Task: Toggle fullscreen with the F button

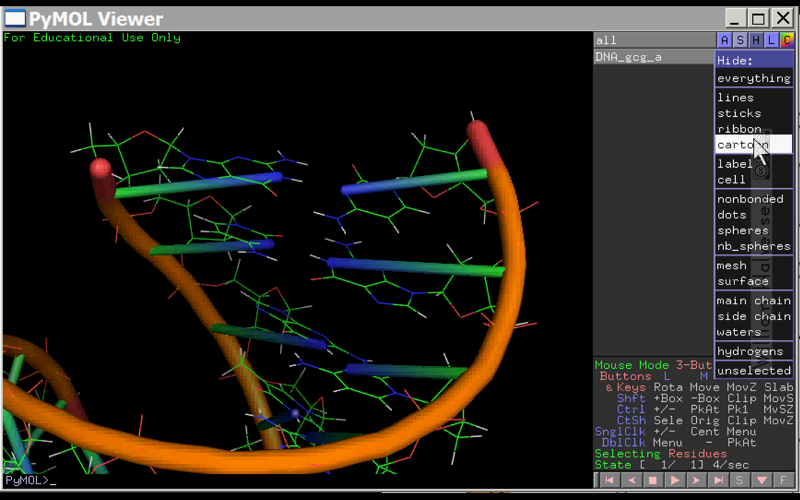Action: point(783,480)
